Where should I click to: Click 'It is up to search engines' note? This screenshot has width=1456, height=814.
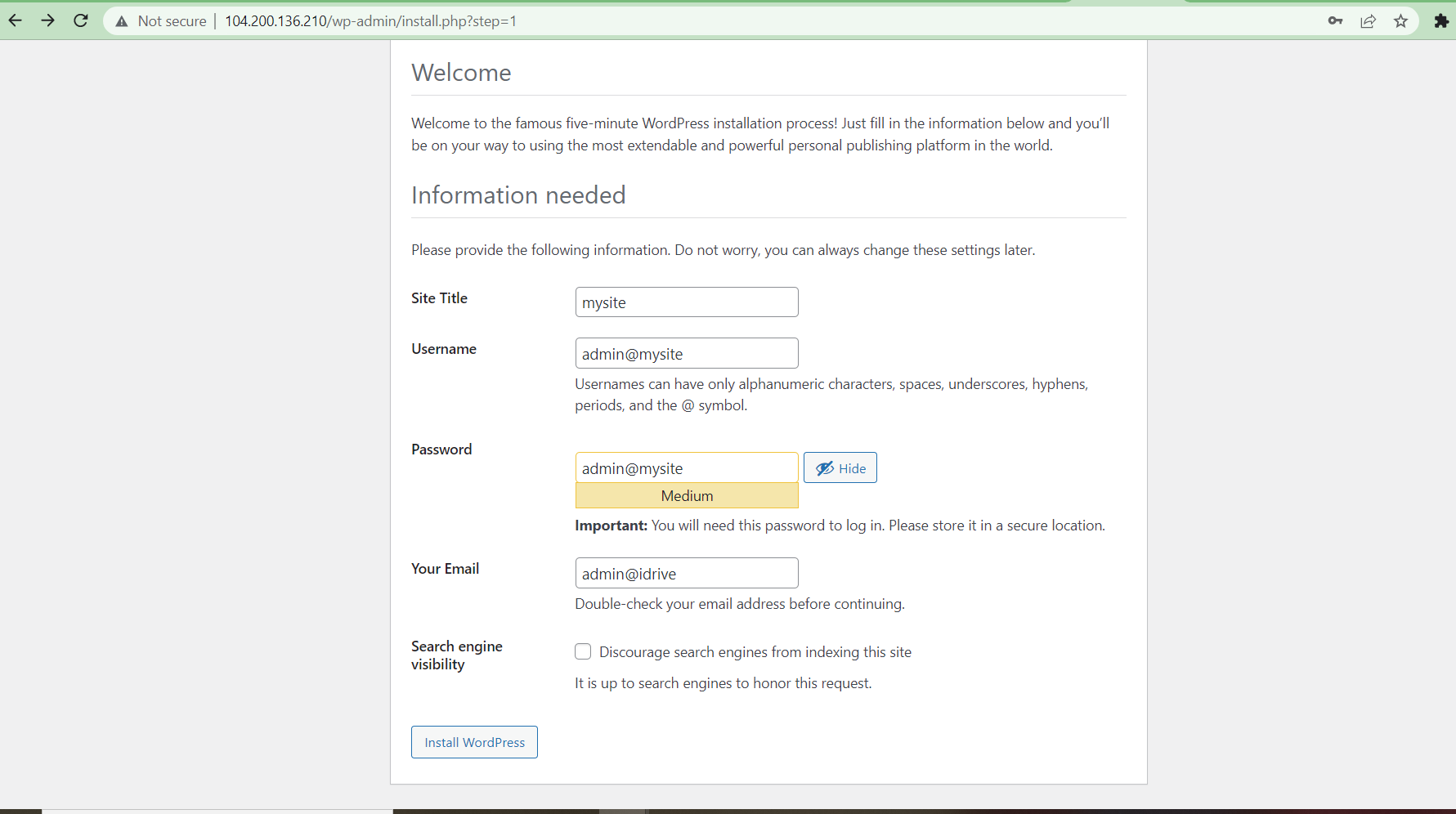724,683
